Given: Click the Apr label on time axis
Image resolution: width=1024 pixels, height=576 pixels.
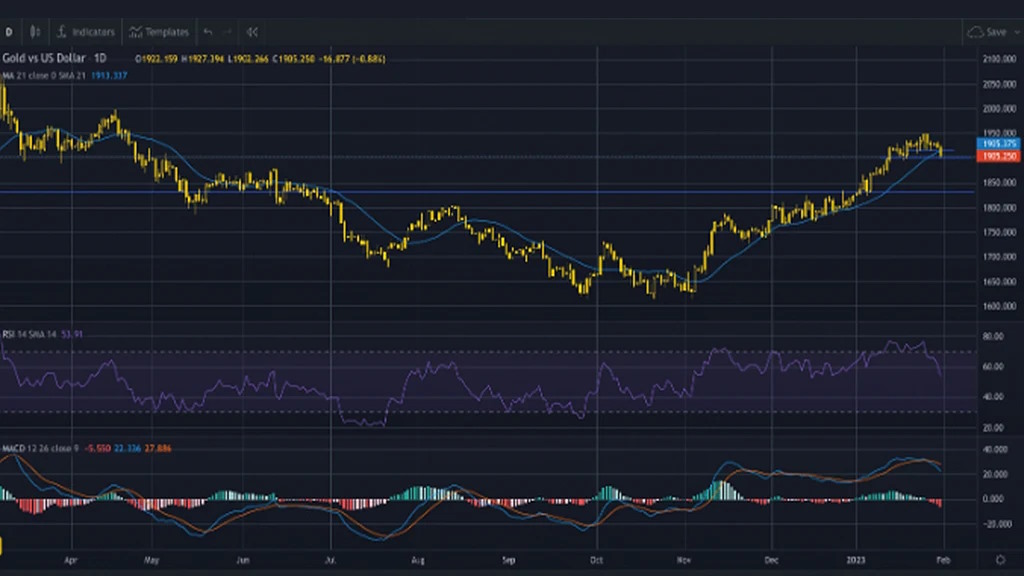Looking at the screenshot, I should click(71, 560).
